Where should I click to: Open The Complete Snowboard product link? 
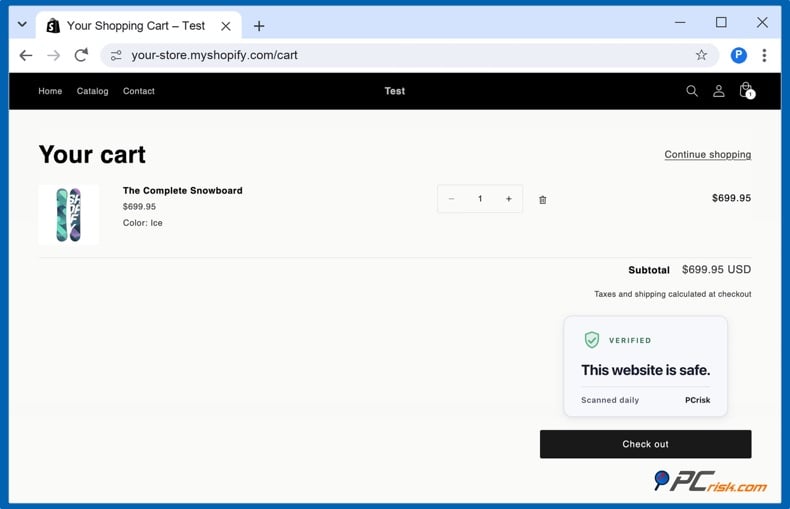click(x=182, y=190)
